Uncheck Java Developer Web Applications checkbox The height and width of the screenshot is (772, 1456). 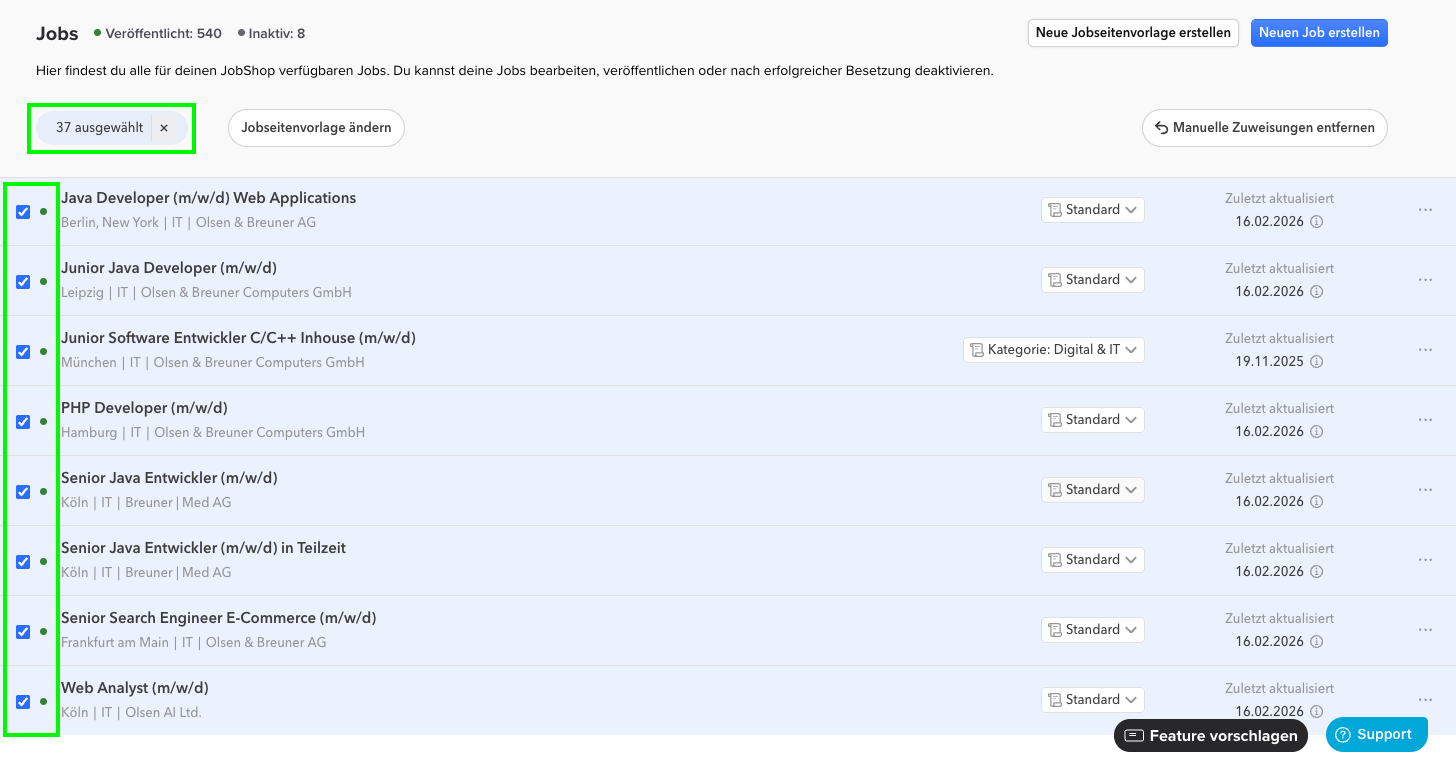(x=23, y=212)
